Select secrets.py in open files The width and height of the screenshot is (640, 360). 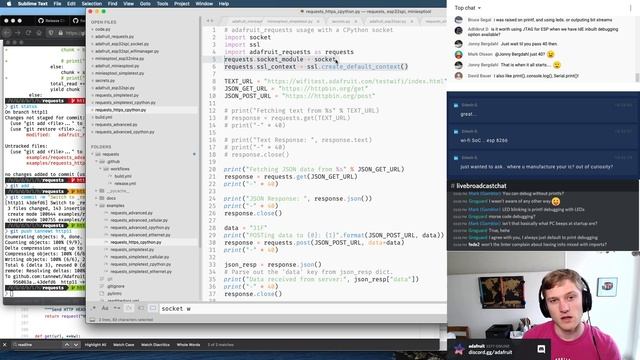tap(105, 81)
